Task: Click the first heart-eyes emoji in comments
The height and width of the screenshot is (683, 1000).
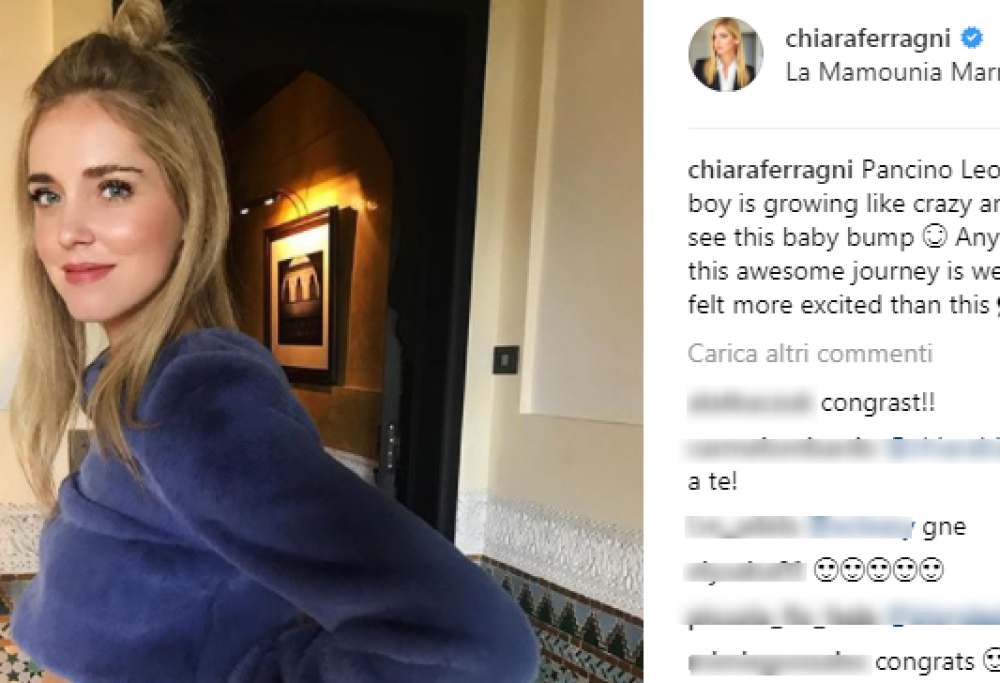Action: tap(825, 570)
